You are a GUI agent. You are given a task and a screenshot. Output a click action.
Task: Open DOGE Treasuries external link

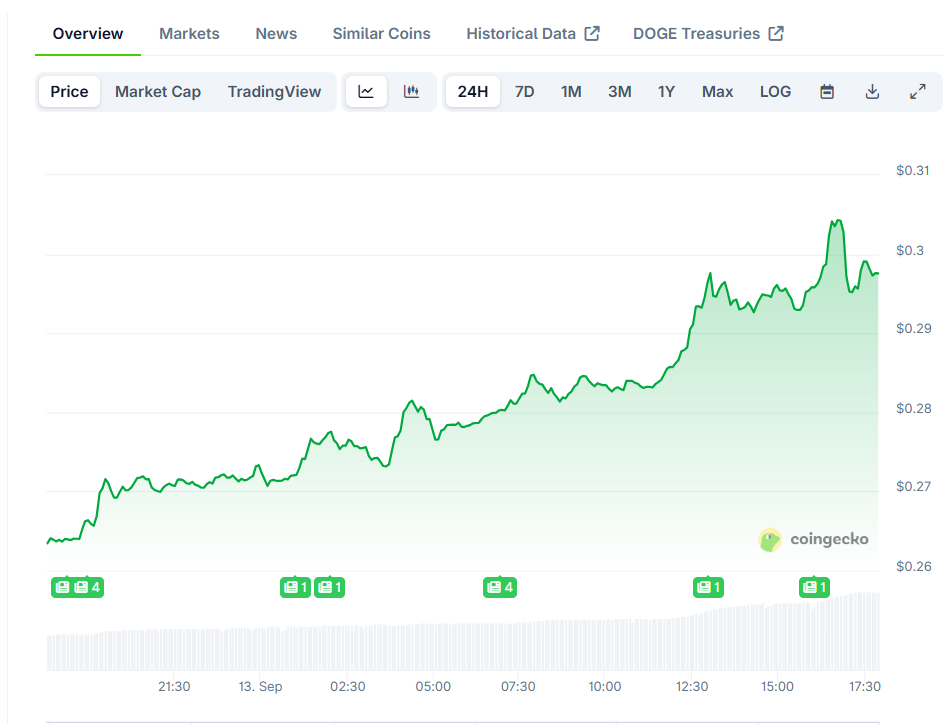coord(708,34)
